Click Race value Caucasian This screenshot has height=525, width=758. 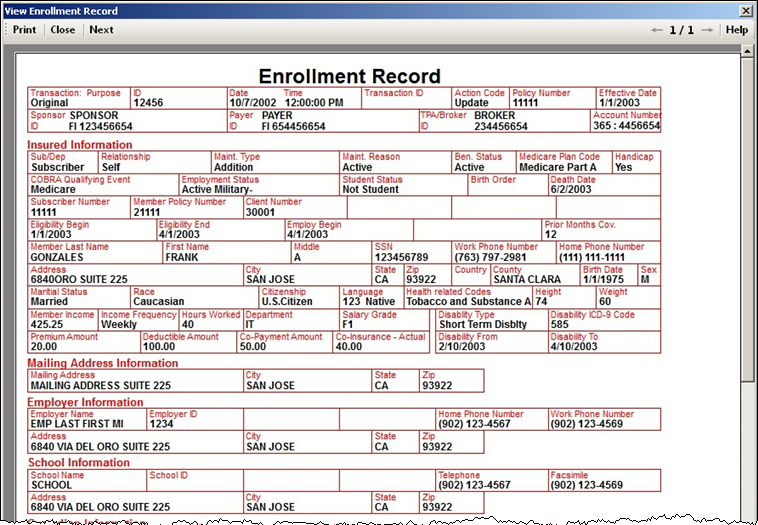coord(159,302)
